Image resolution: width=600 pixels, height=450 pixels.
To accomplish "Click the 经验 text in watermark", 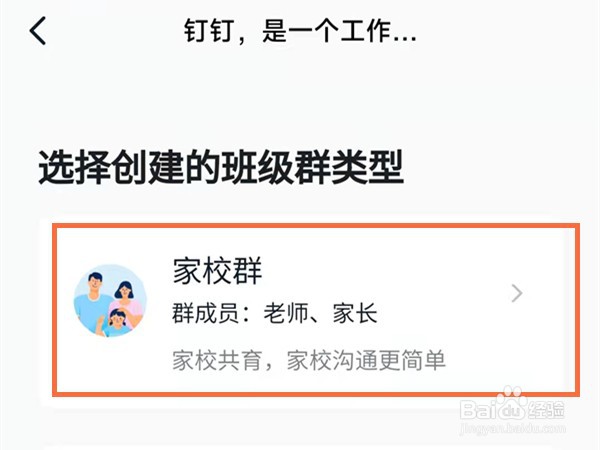I will [x=546, y=410].
